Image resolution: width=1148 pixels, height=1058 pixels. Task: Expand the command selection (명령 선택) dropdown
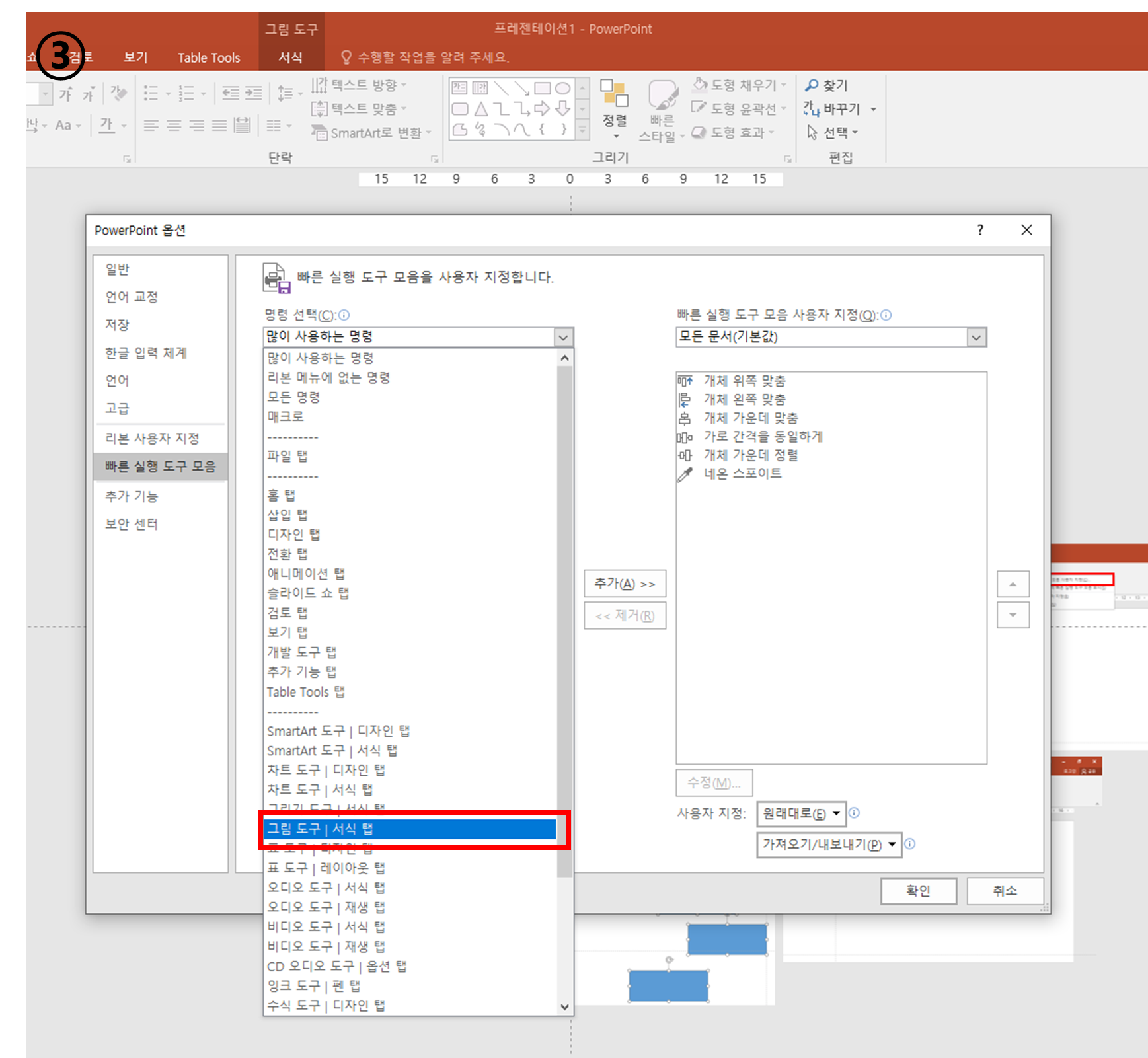(563, 337)
